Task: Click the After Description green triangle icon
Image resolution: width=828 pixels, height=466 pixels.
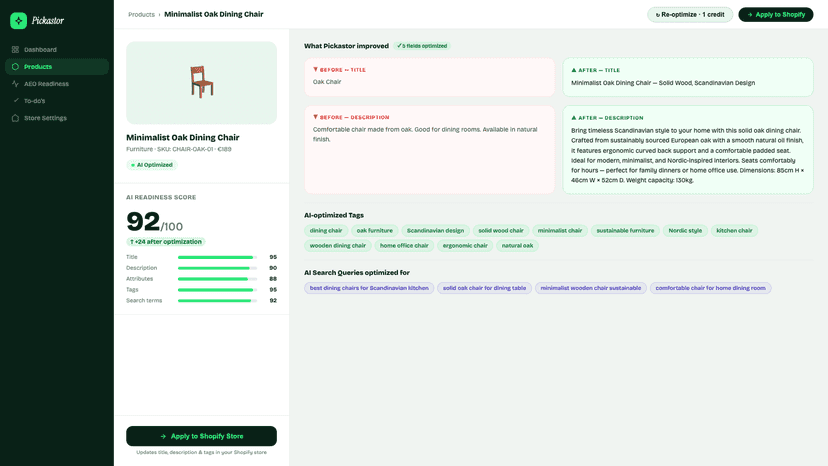Action: click(x=573, y=118)
